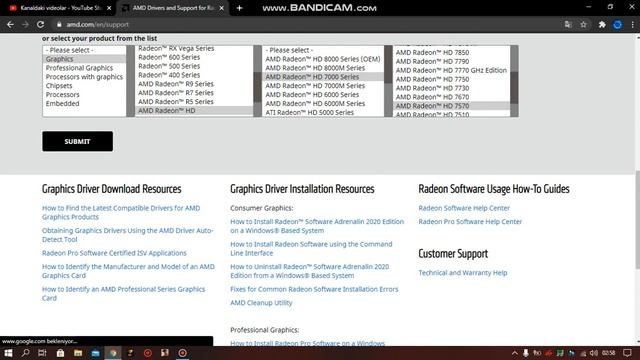Show hidden system tray icons
The image size is (640, 360).
515,353
